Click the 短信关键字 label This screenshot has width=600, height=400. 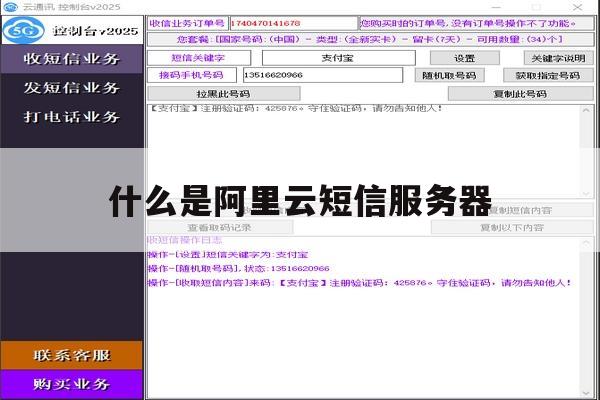point(199,58)
